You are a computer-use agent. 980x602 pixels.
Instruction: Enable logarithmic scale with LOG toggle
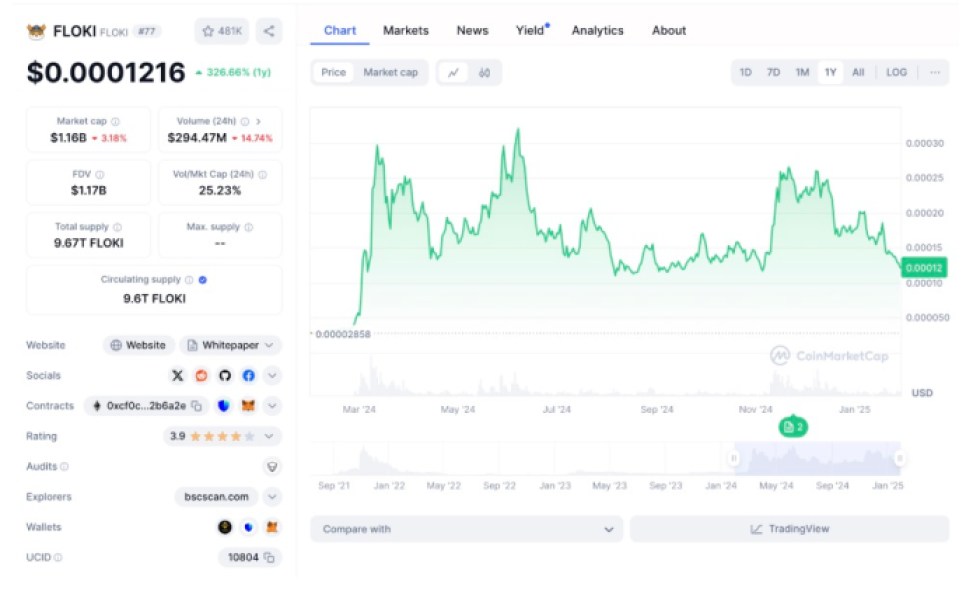point(896,72)
